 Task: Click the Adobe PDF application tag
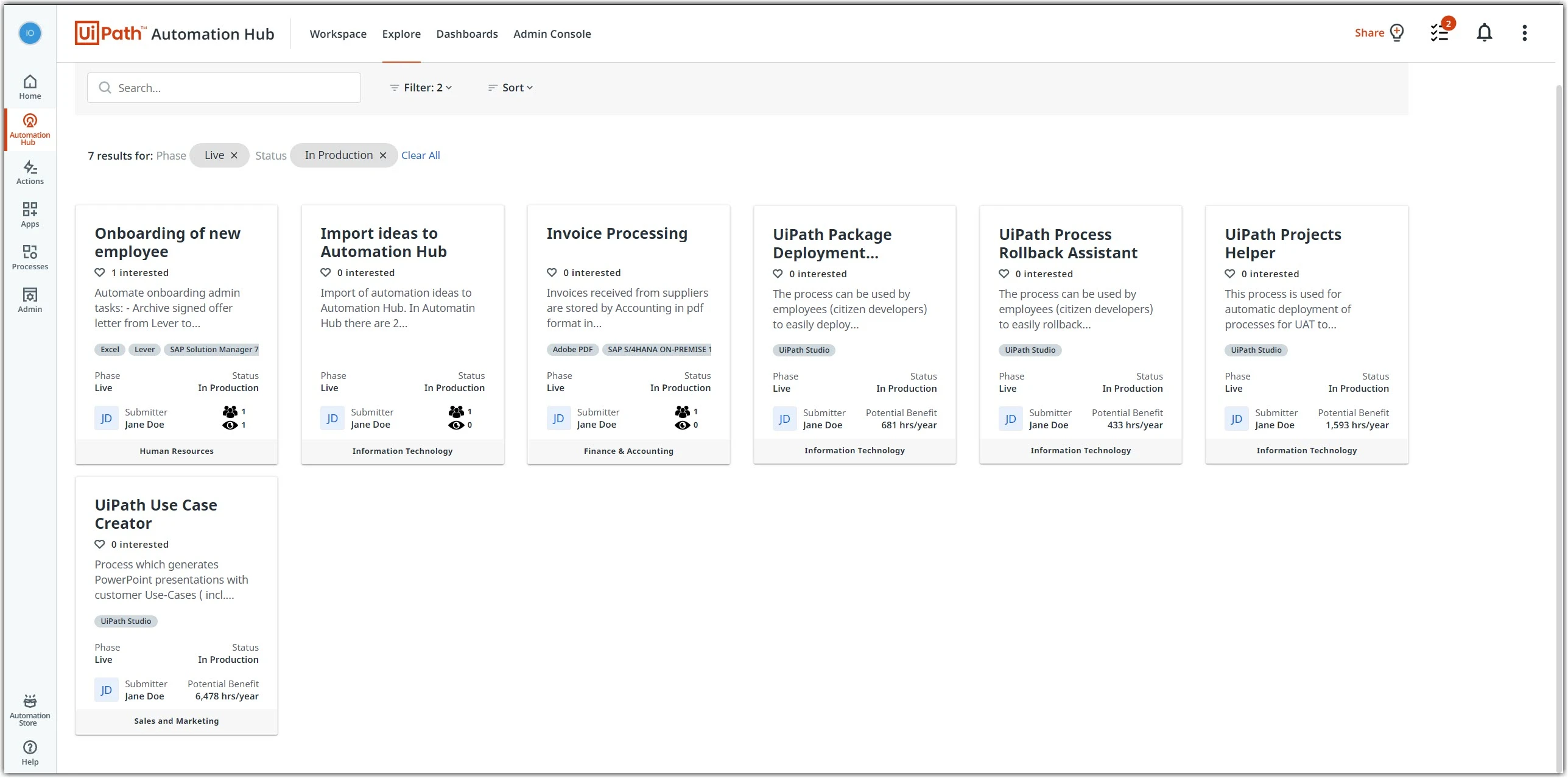tap(572, 350)
